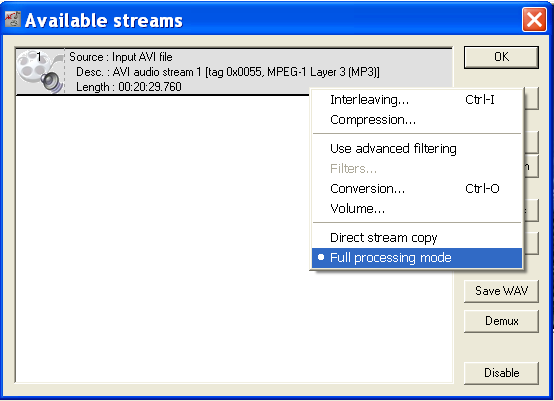Select the film reel speaker stream icon
This screenshot has width=554, height=401.
[40, 72]
